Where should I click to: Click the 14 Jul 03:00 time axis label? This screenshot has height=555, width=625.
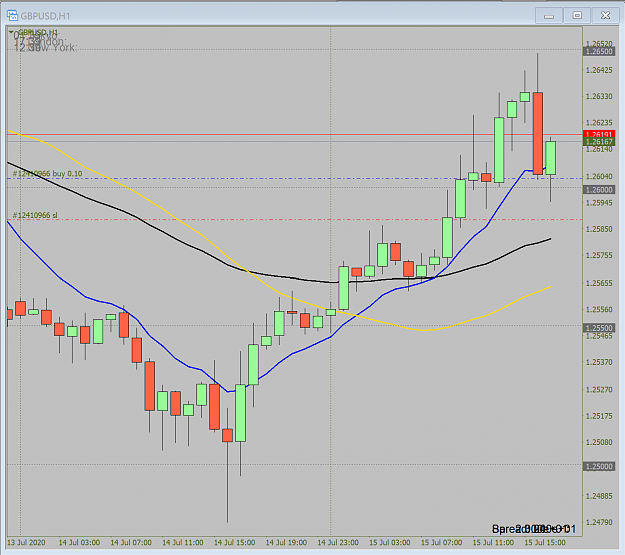coord(79,543)
